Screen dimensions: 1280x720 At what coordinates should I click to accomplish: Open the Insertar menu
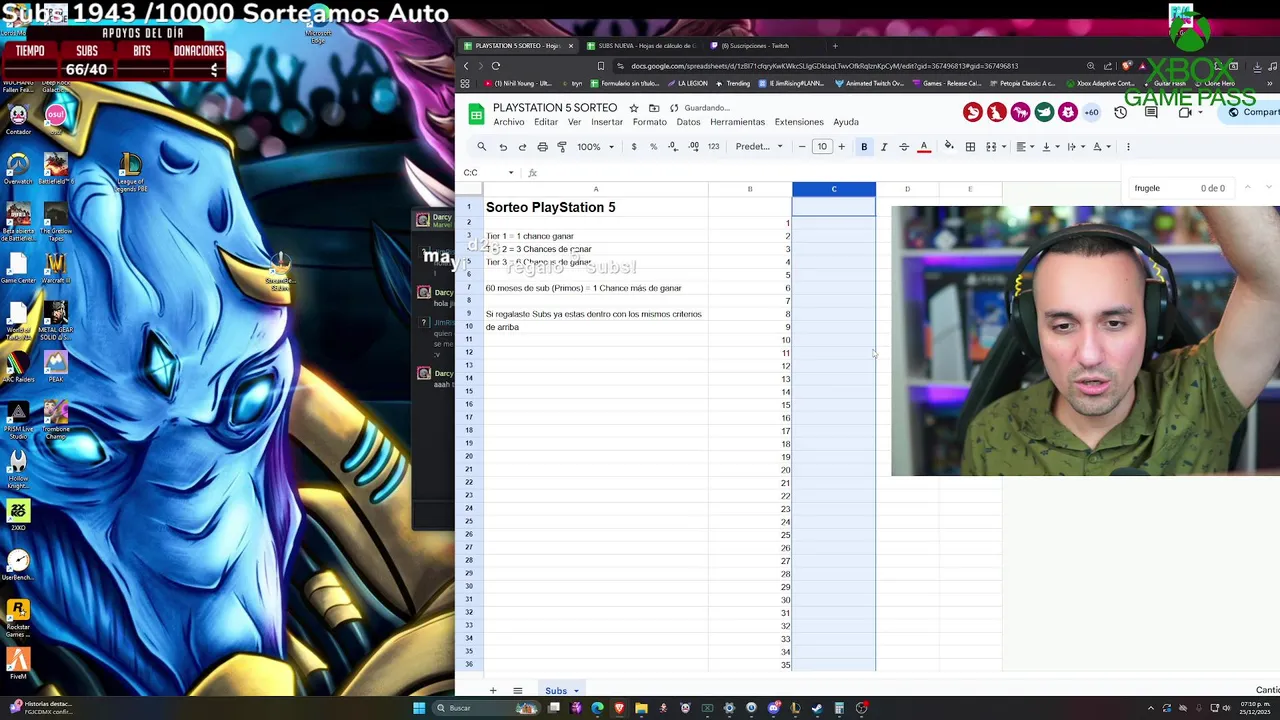tap(607, 122)
